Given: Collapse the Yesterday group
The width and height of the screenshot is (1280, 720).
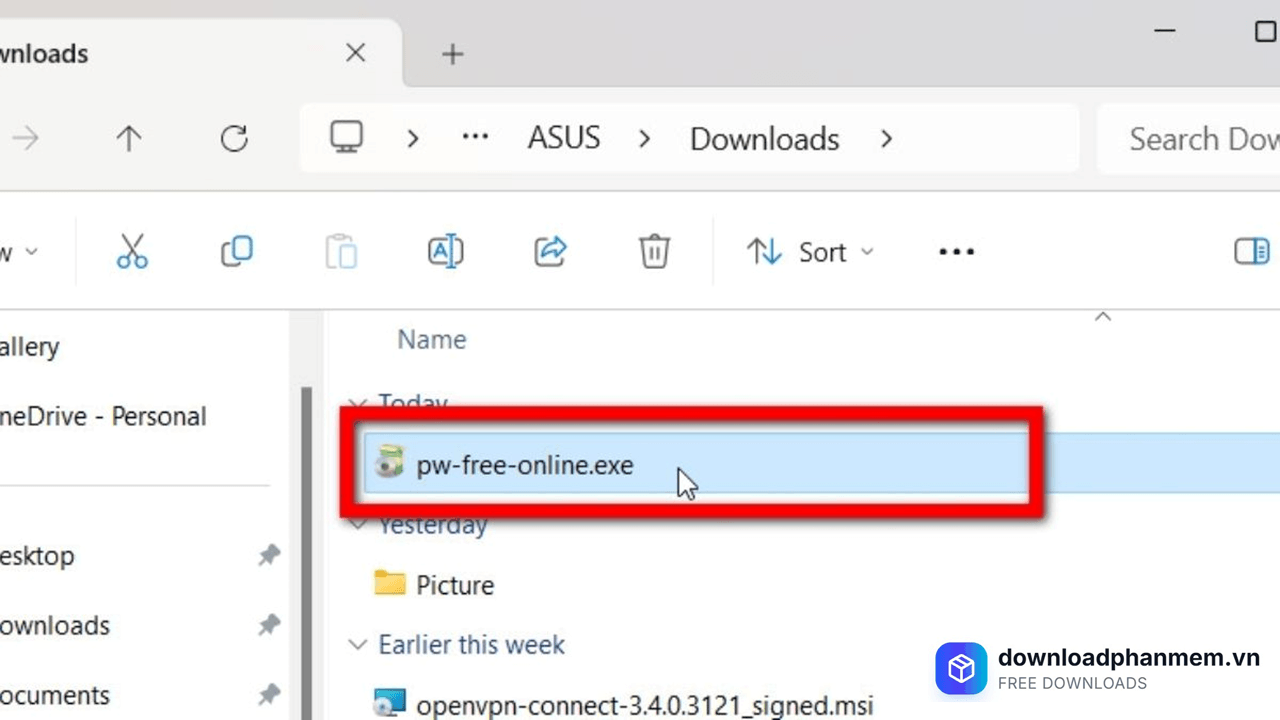Looking at the screenshot, I should pos(358,524).
